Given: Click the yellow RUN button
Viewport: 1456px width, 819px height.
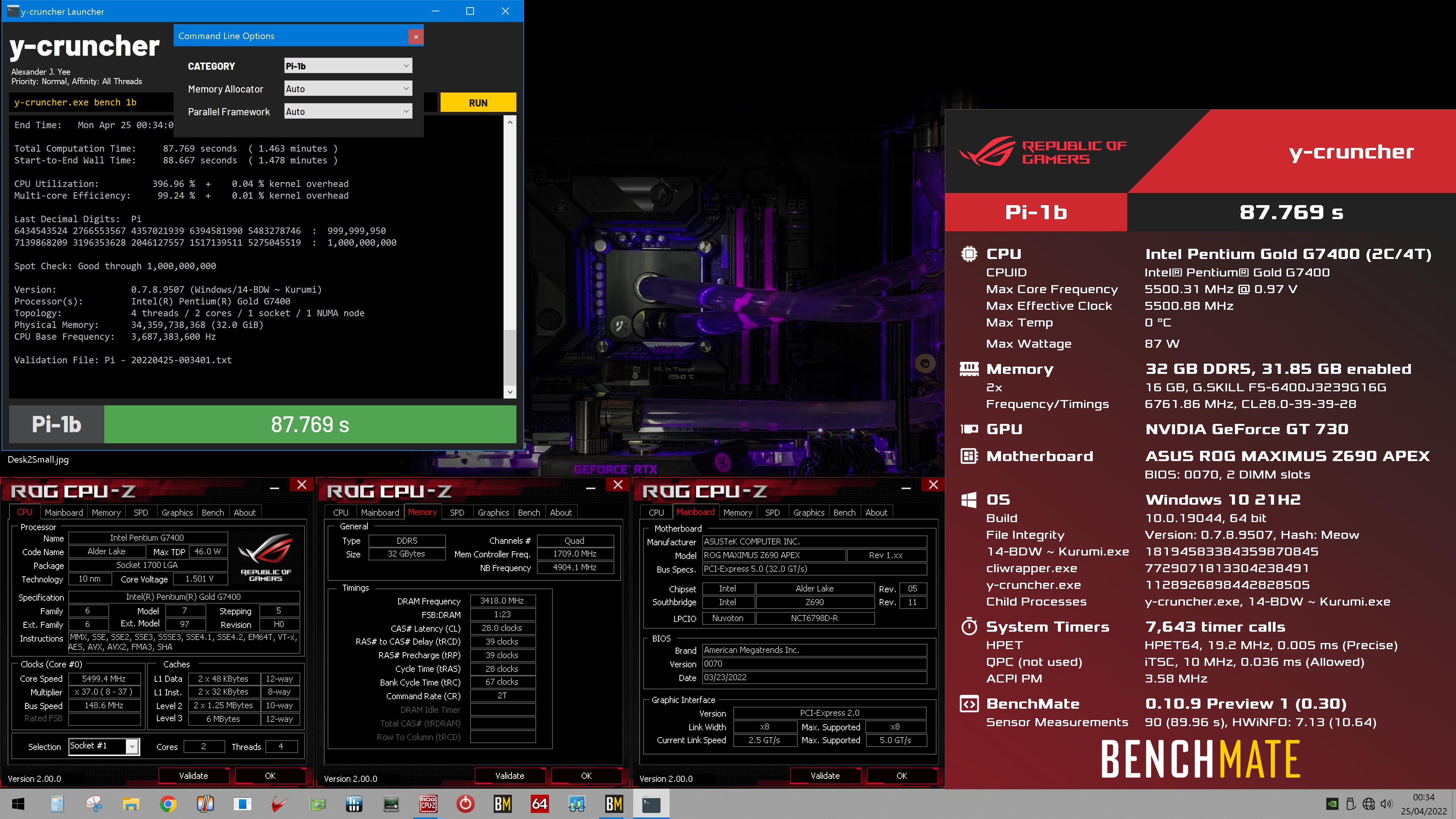Looking at the screenshot, I should [478, 102].
